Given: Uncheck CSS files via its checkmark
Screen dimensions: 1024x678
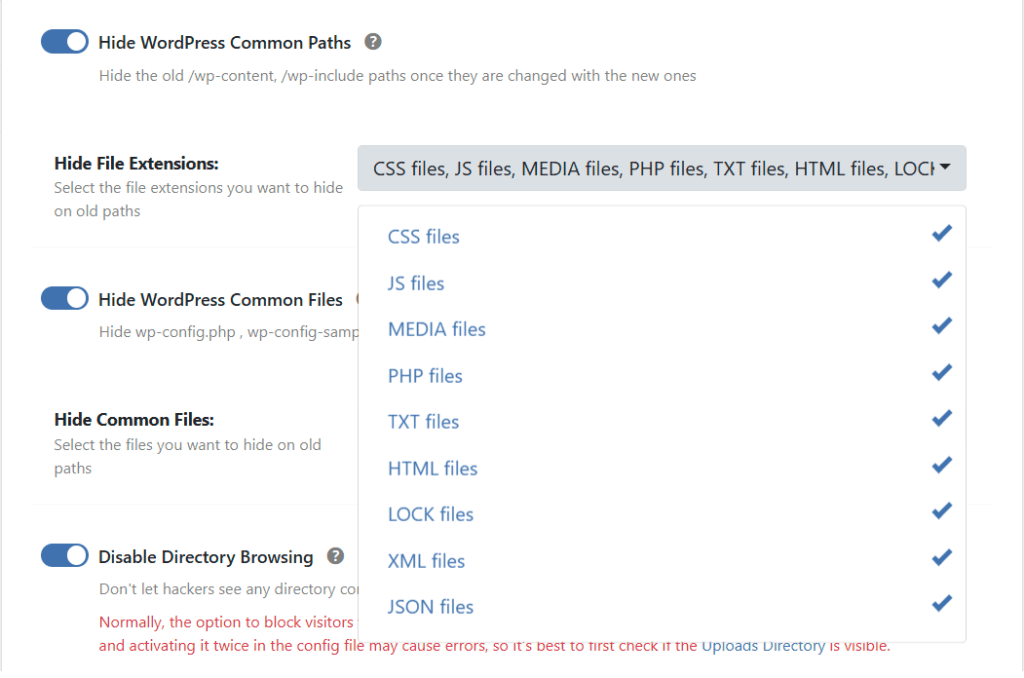Looking at the screenshot, I should click(941, 232).
